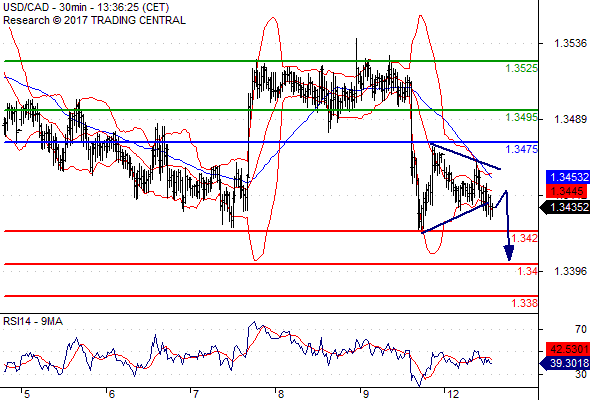Click the downward blue forecast arrowhead

pyautogui.click(x=509, y=253)
